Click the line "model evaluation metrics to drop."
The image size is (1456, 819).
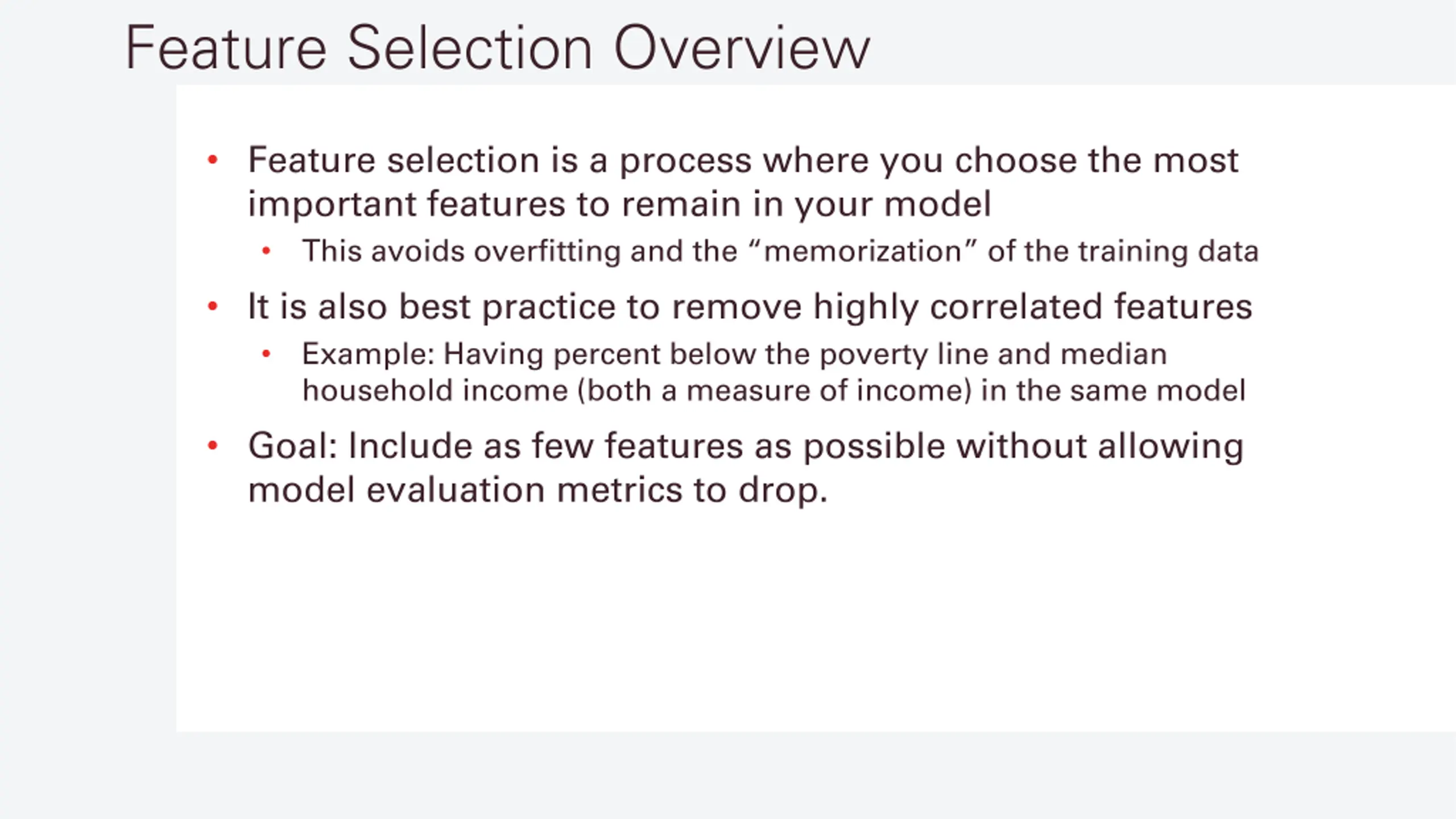coord(537,490)
